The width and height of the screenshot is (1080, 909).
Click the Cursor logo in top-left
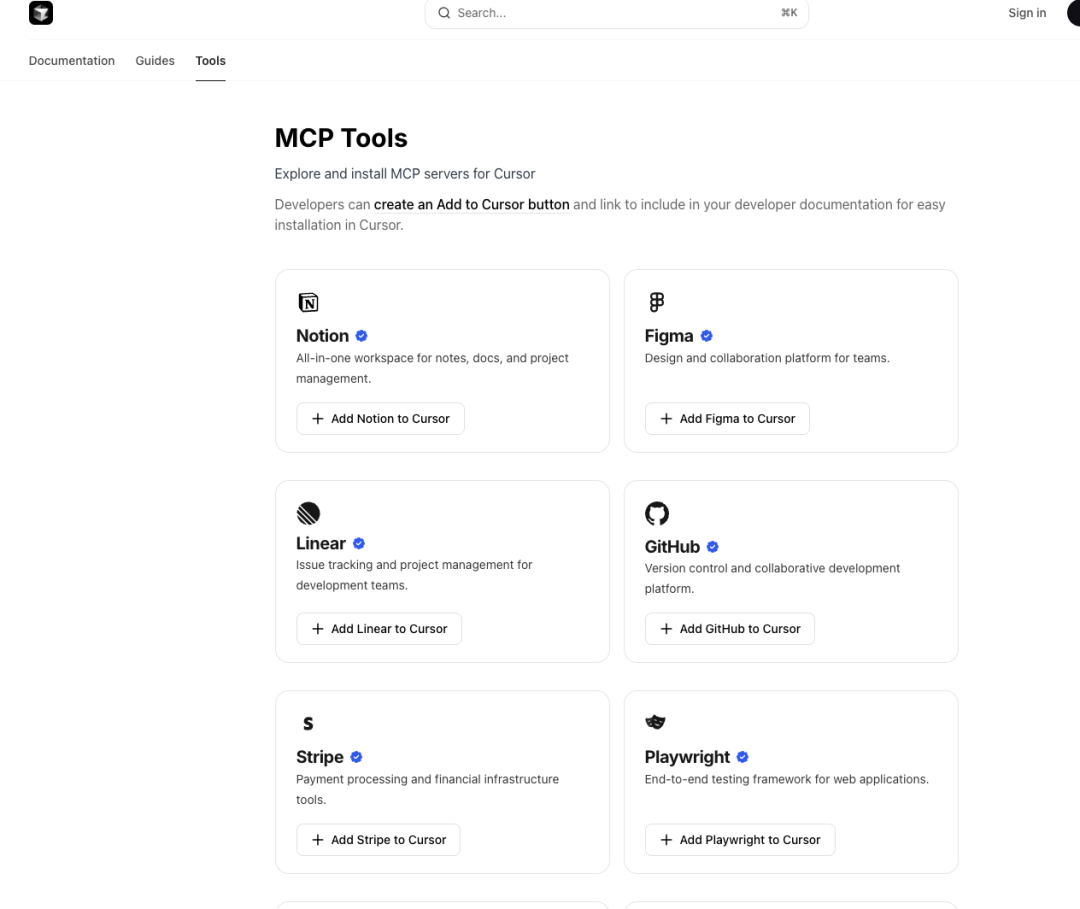pos(41,13)
